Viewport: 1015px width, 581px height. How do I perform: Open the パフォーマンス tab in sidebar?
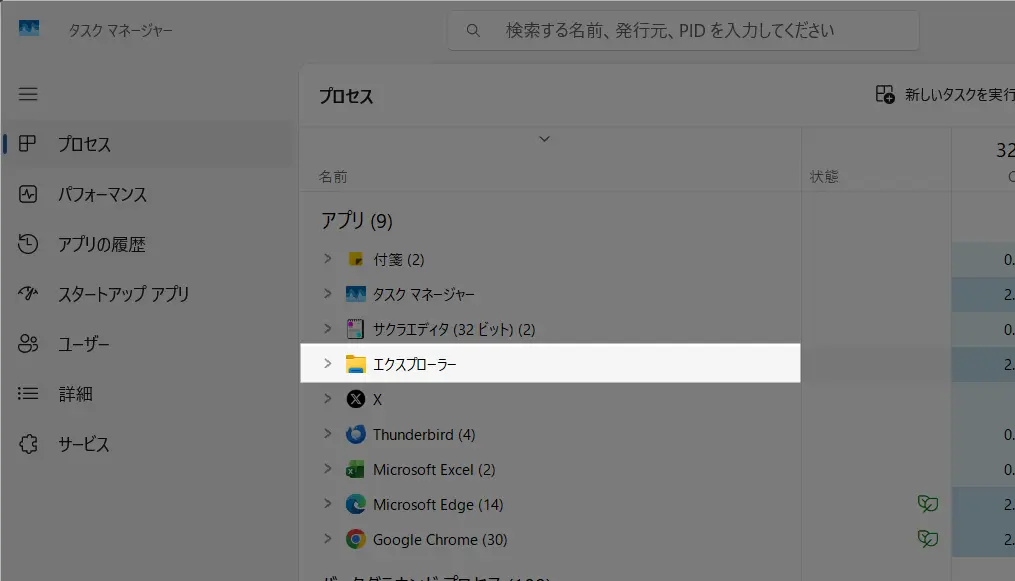click(x=102, y=195)
